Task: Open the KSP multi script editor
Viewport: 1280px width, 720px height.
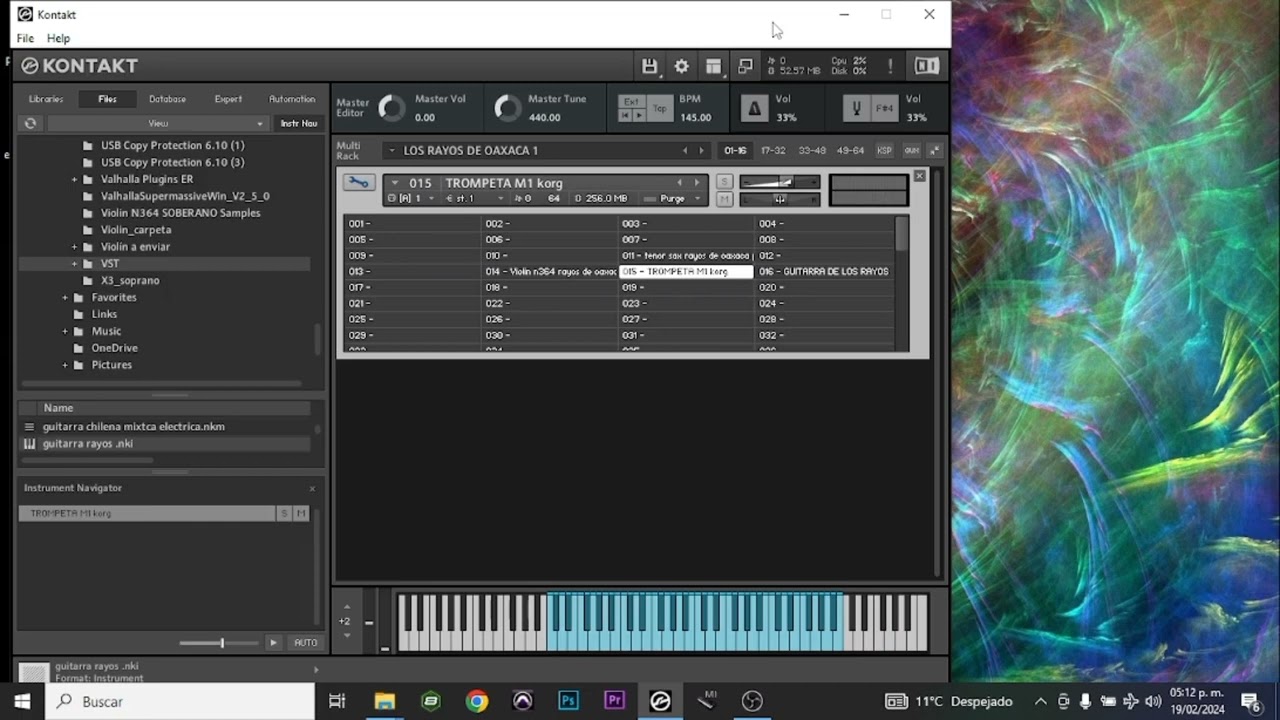Action: 884,150
